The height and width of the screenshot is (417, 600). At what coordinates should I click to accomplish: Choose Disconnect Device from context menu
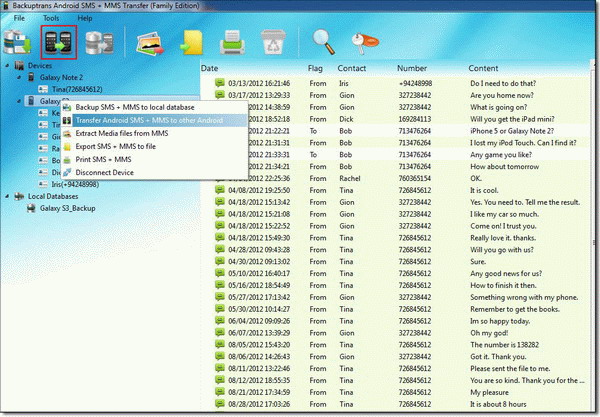click(x=155, y=173)
